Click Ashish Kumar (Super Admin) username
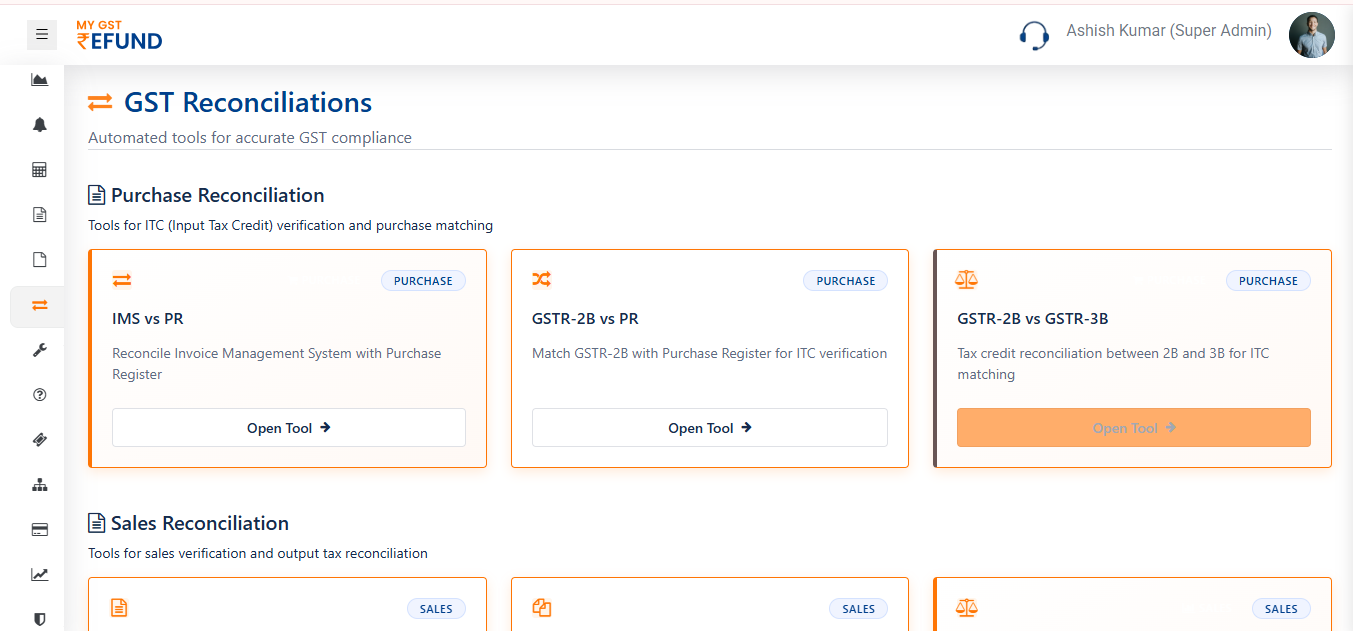Image resolution: width=1353 pixels, height=631 pixels. (1168, 31)
